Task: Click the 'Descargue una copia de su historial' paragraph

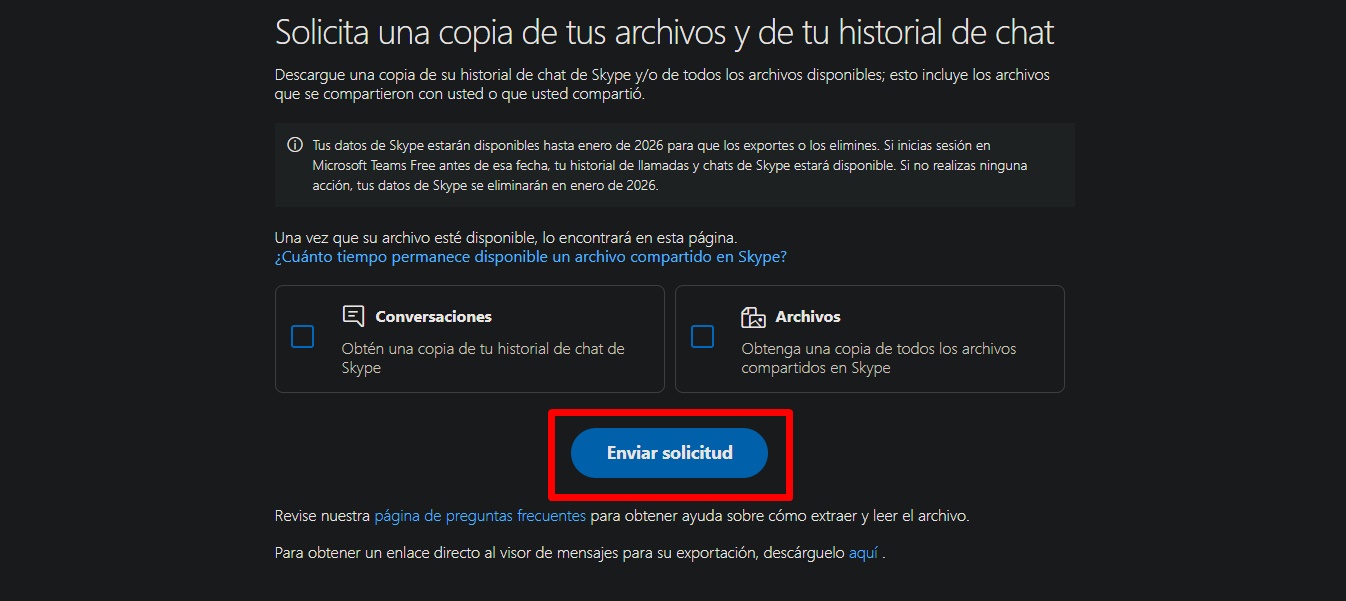Action: click(662, 85)
